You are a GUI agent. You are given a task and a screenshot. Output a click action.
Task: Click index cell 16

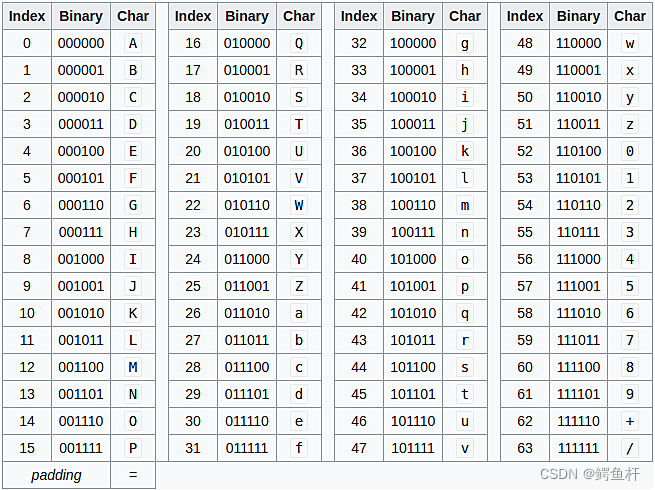click(x=193, y=43)
